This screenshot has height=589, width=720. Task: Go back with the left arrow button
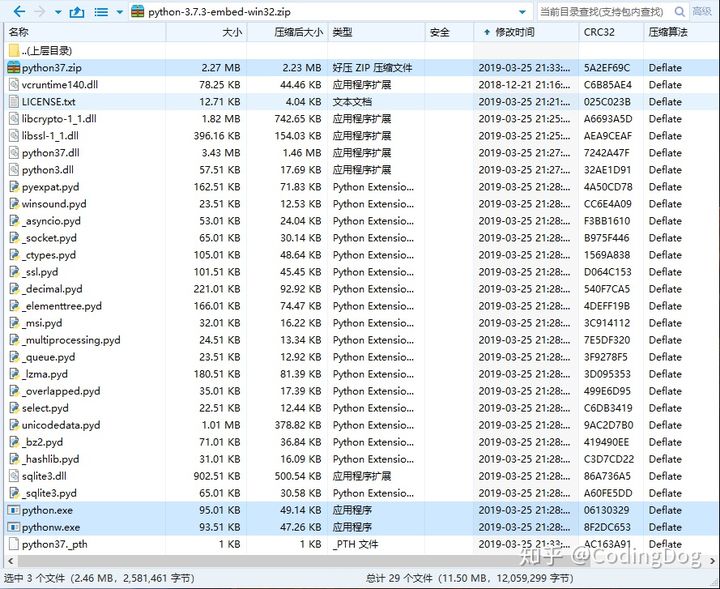pos(19,11)
